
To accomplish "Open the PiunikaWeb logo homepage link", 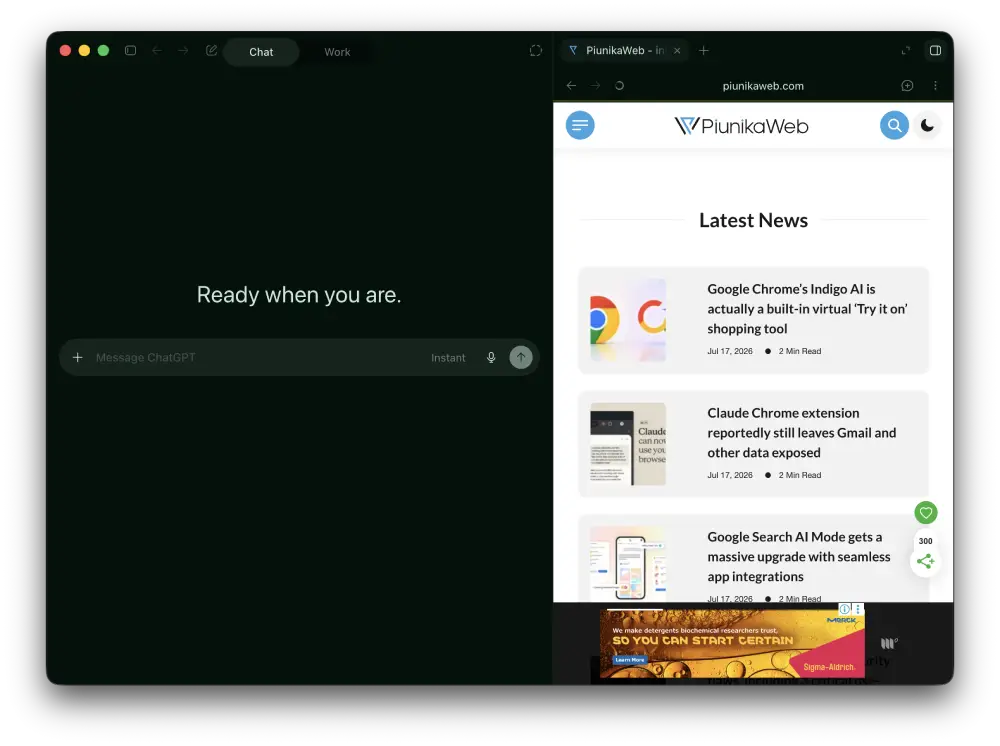I will click(x=741, y=126).
